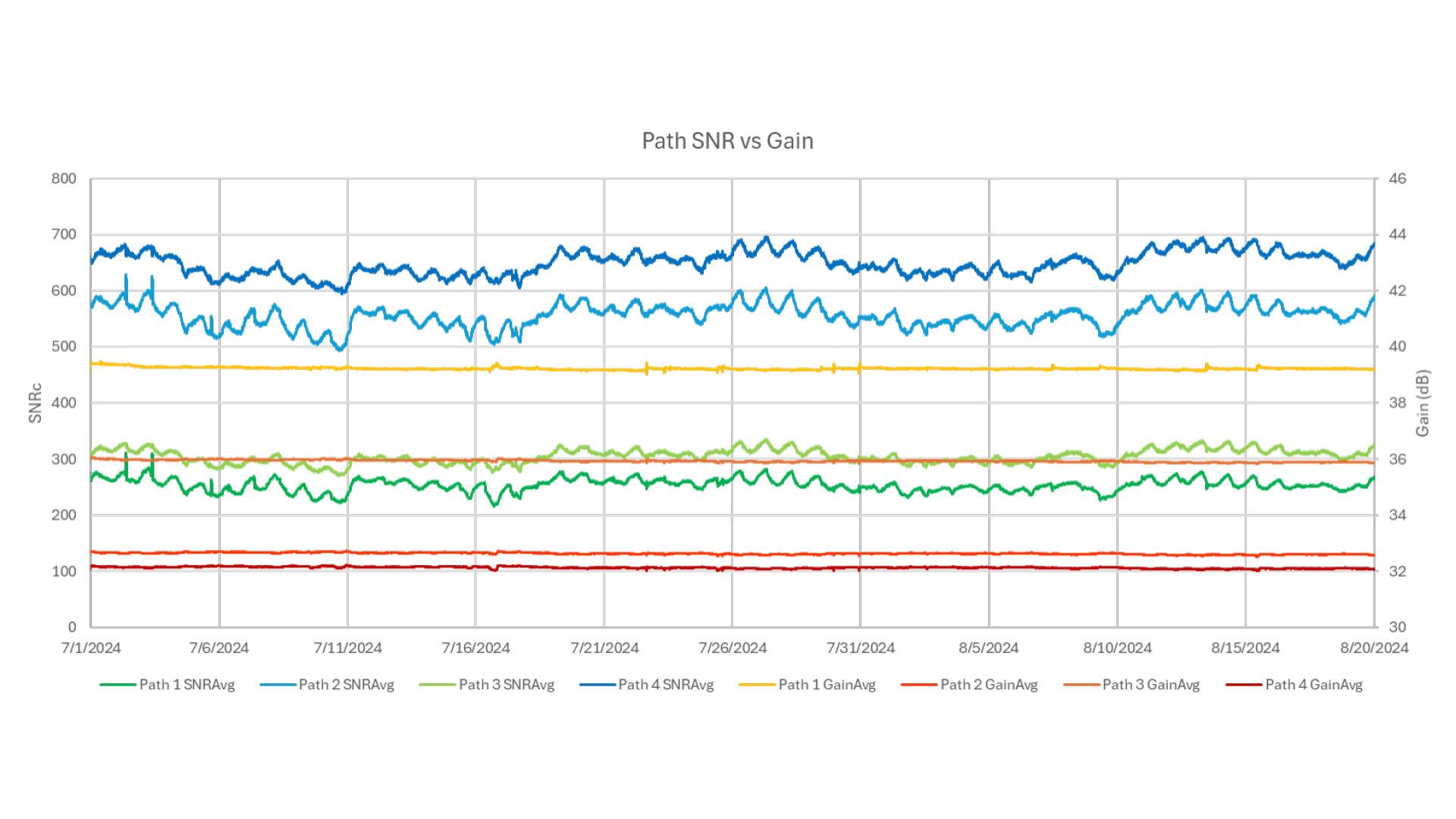Click the 800 value on the SNRc axis
The width and height of the screenshot is (1456, 819).
pyautogui.click(x=64, y=179)
